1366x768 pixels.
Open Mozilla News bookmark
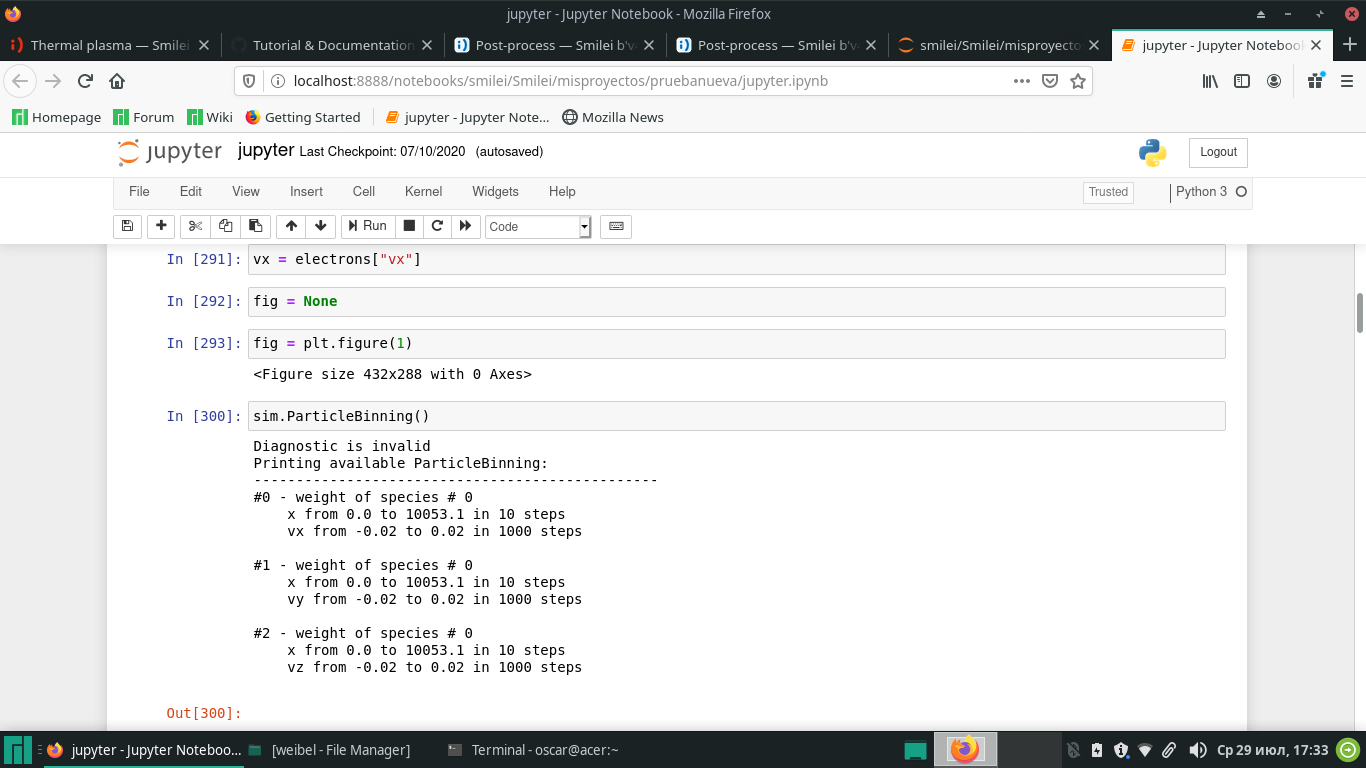tap(613, 117)
